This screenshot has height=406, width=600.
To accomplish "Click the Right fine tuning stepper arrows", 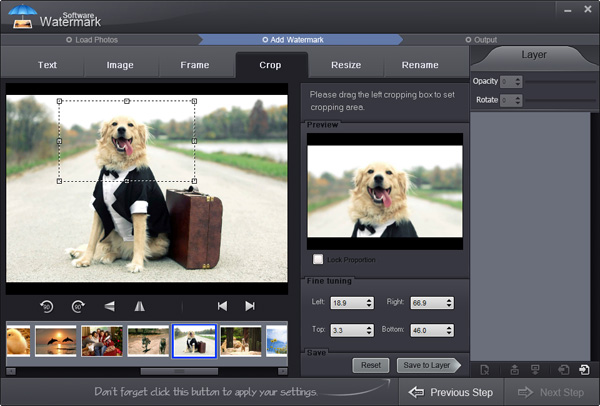I will point(449,303).
